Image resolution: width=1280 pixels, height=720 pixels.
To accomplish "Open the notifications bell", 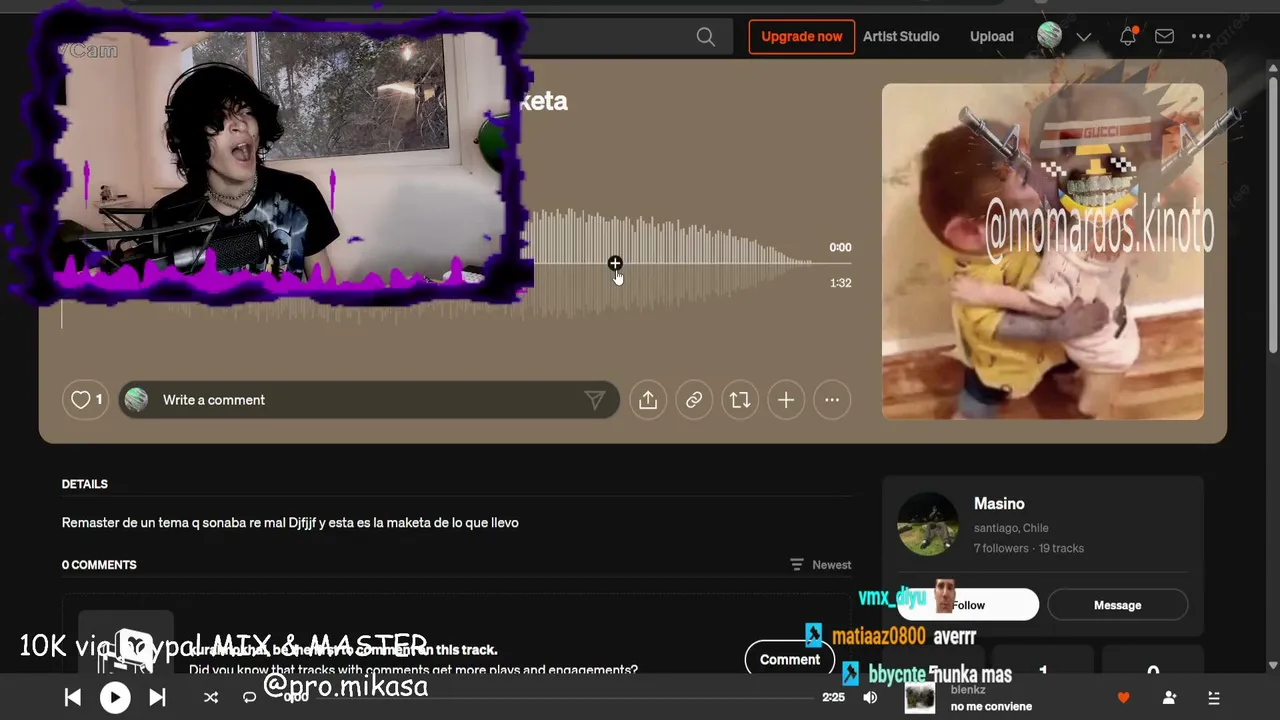I will (1128, 37).
